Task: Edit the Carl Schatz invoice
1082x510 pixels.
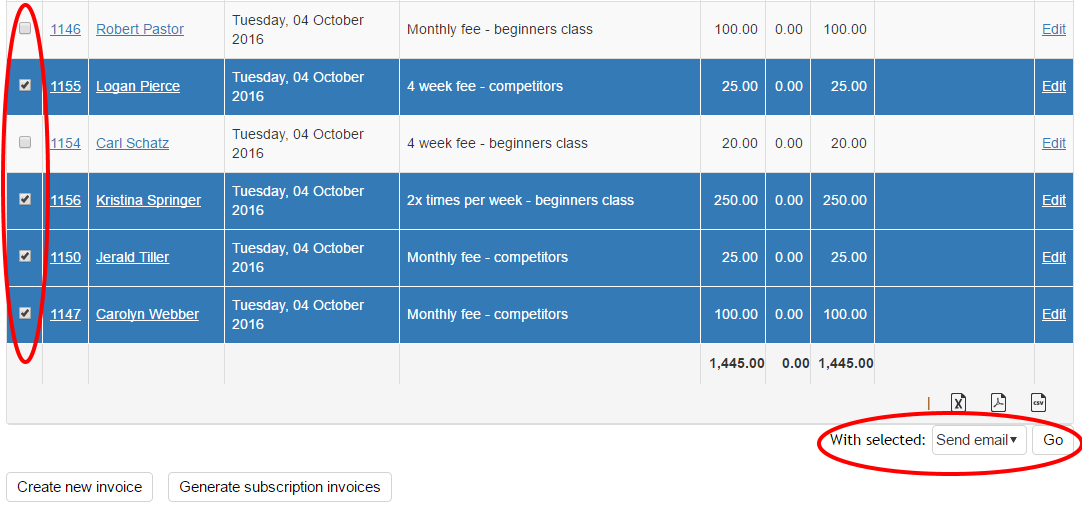Action: pos(1054,143)
